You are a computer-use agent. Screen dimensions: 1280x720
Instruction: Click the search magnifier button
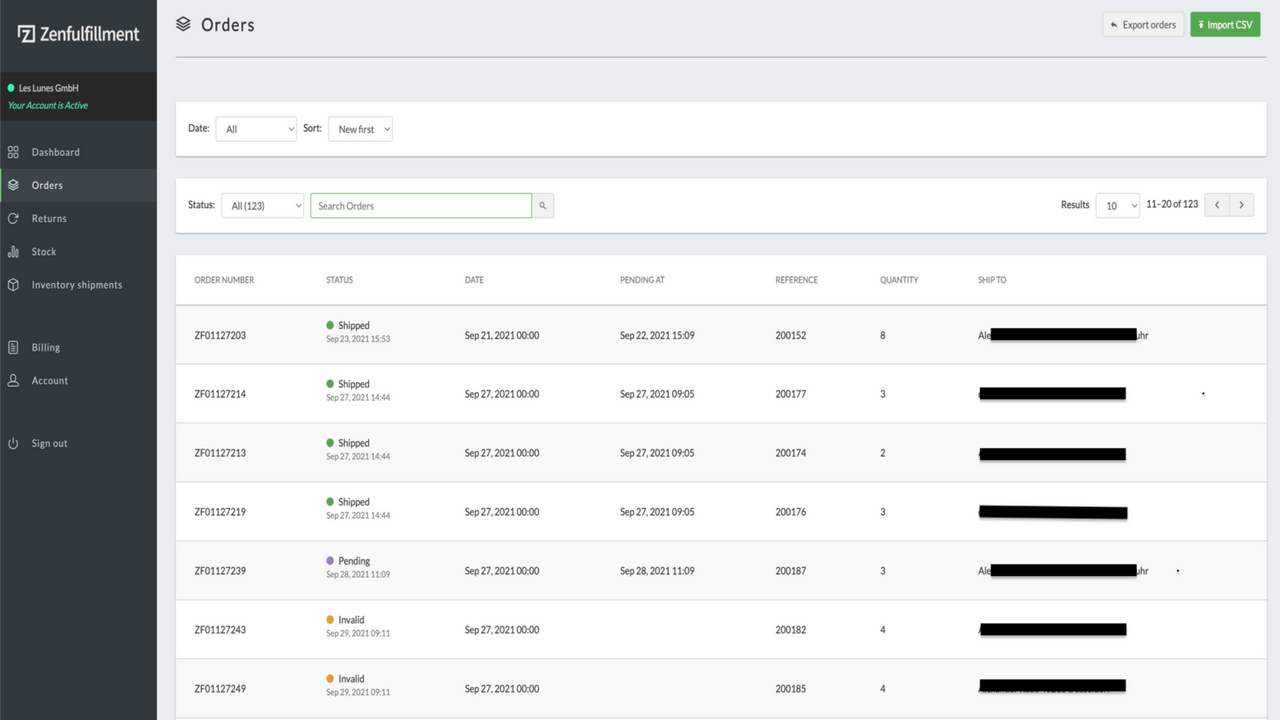(543, 206)
